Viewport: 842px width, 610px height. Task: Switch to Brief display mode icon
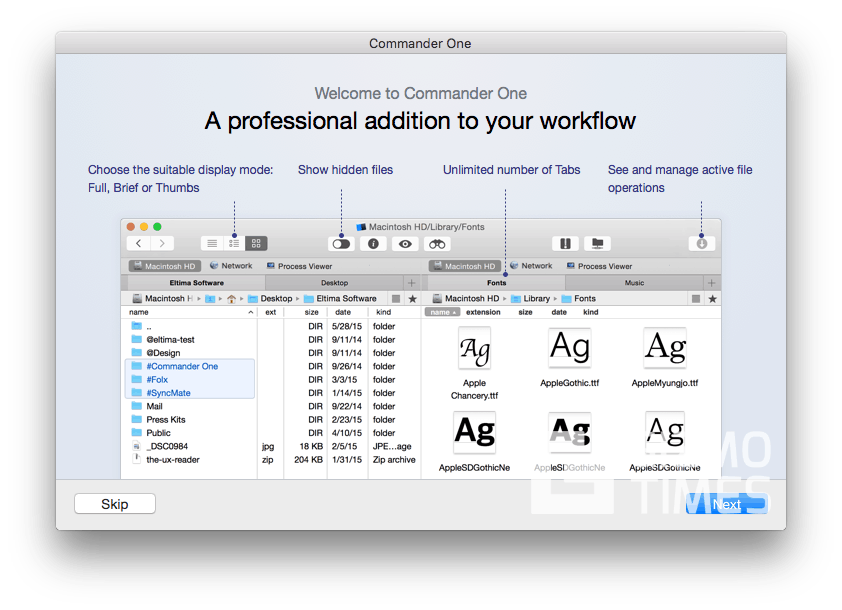click(x=234, y=243)
